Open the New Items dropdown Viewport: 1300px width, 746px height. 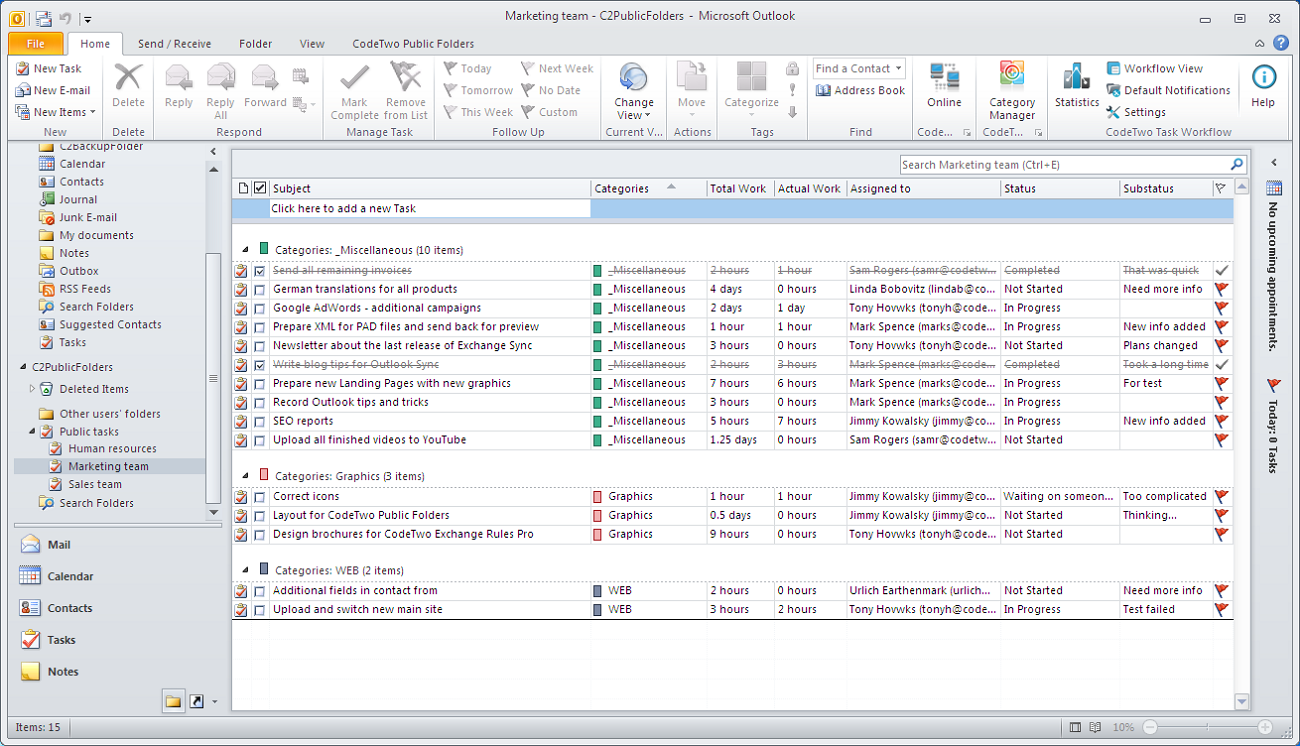point(57,112)
